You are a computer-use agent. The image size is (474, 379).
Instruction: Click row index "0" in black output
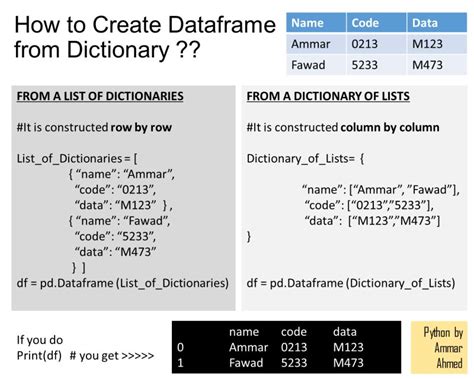click(180, 347)
